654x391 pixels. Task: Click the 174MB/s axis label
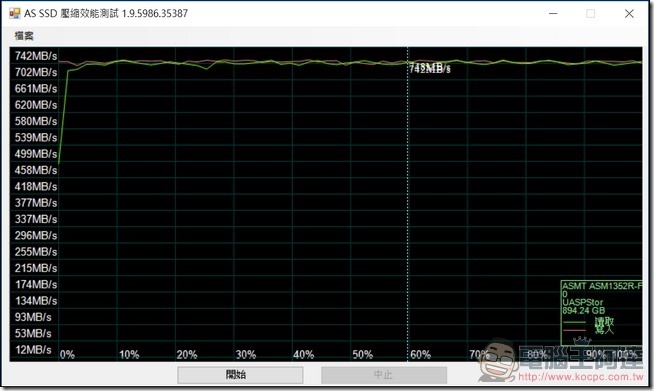36,284
